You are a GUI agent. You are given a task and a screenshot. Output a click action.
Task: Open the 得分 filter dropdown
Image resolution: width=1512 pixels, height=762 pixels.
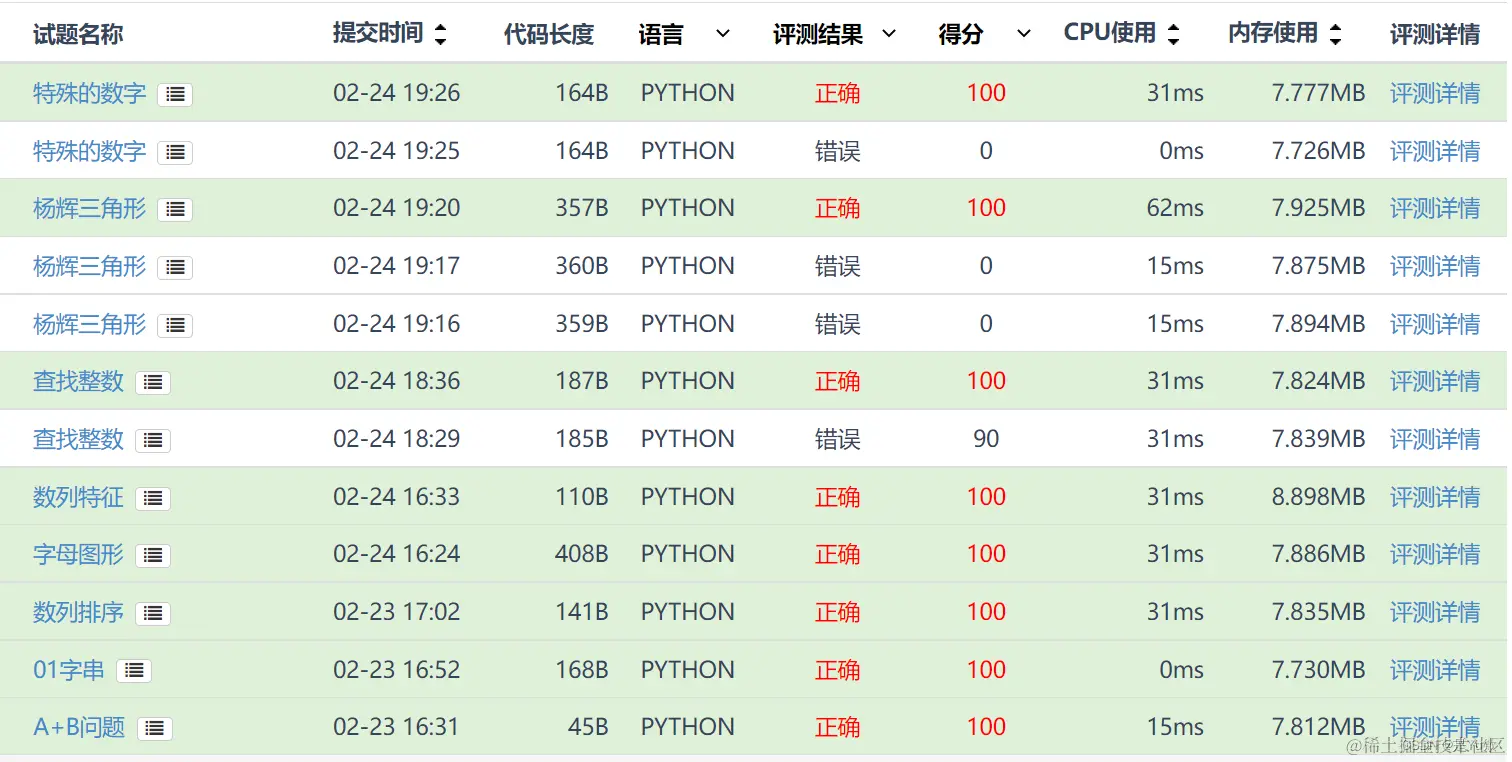point(1023,35)
